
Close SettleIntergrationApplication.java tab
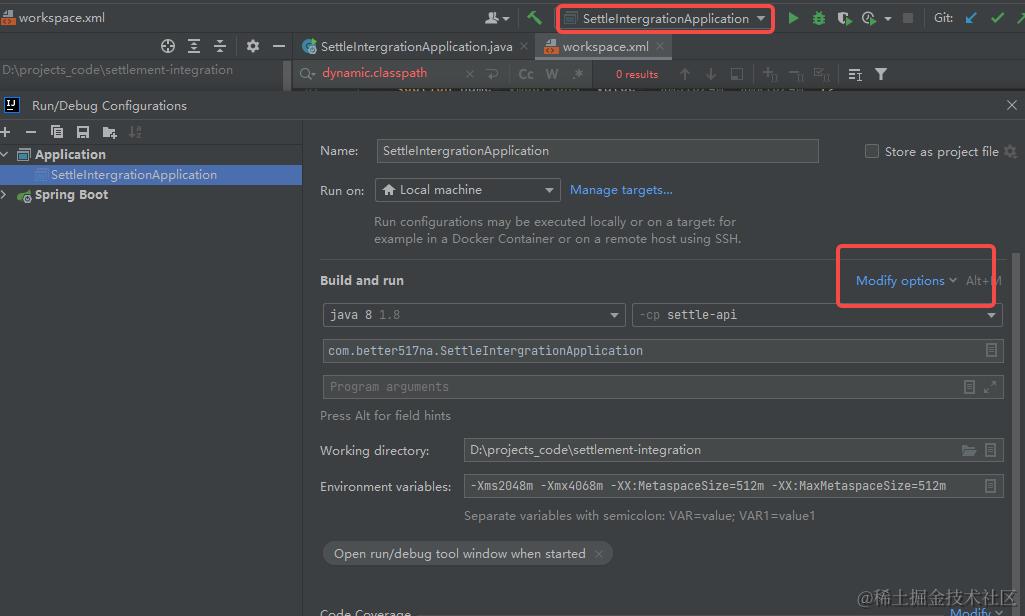tap(524, 46)
